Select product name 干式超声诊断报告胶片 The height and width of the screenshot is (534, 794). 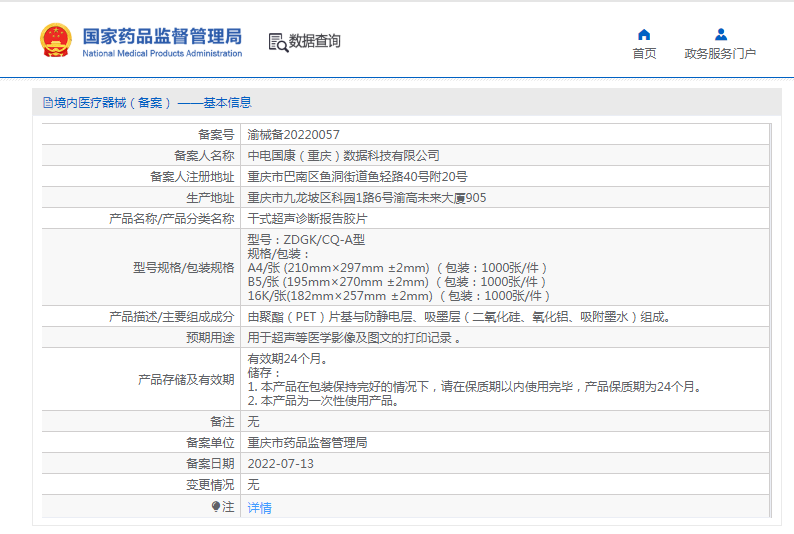tap(307, 219)
